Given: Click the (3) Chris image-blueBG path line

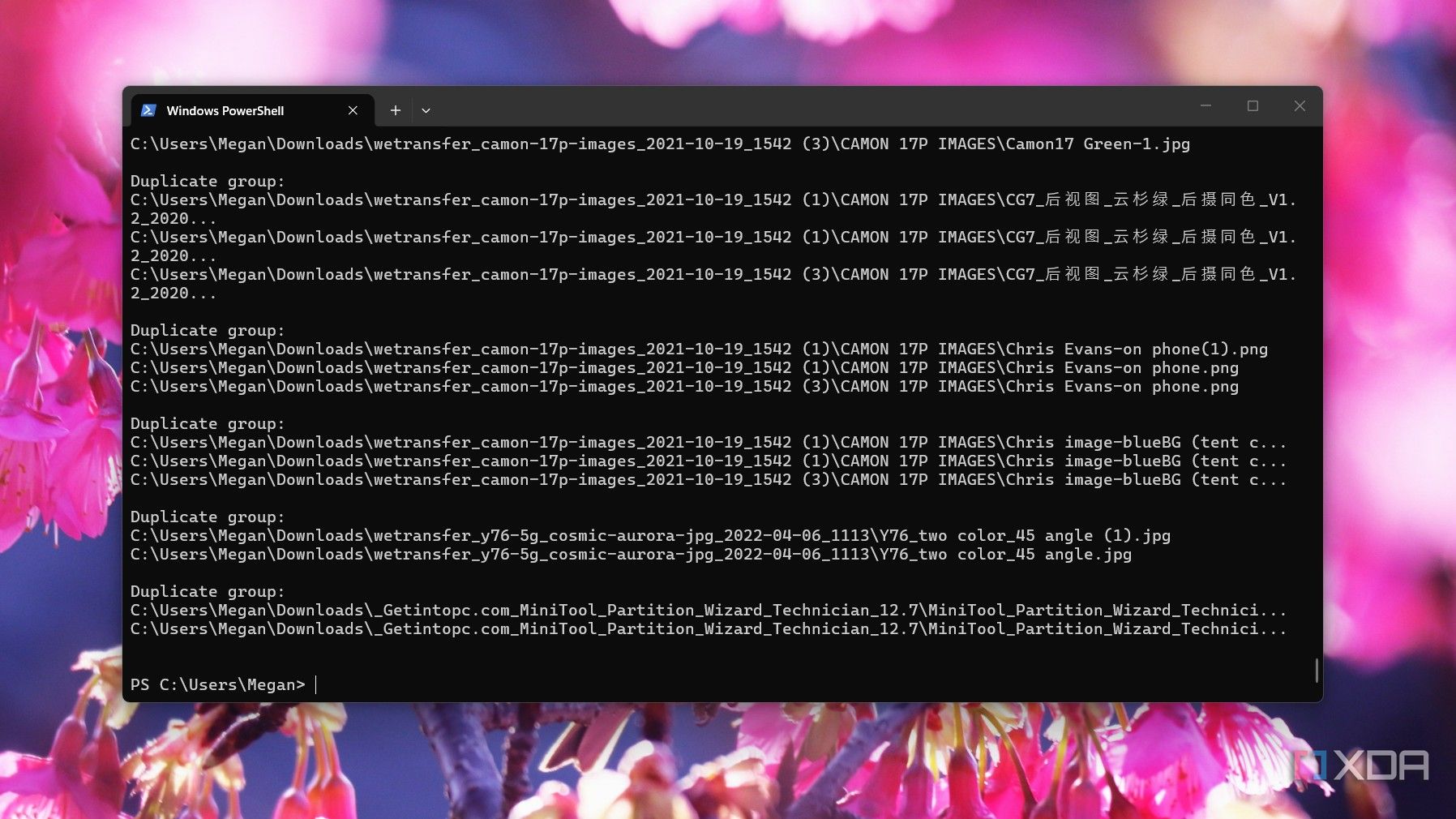Looking at the screenshot, I should click(x=709, y=480).
